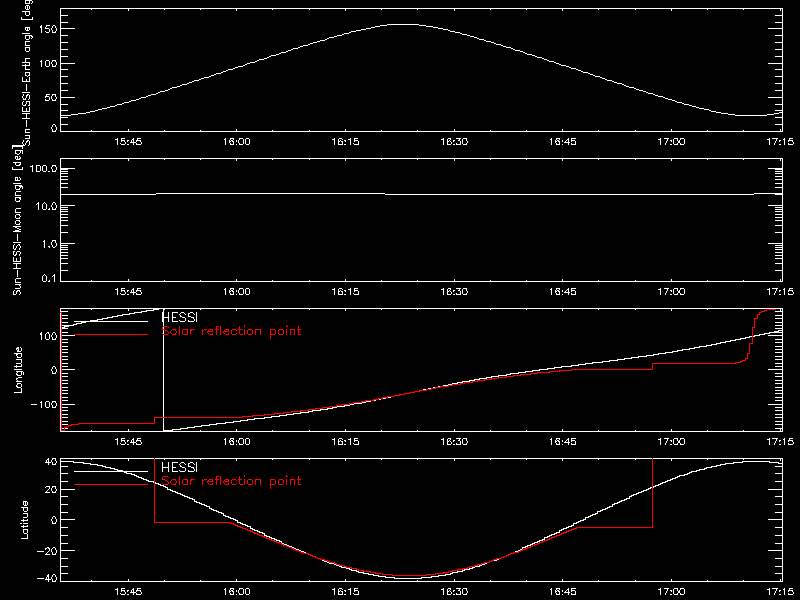Click 15:45 under the Longitude plot

[x=128, y=441]
